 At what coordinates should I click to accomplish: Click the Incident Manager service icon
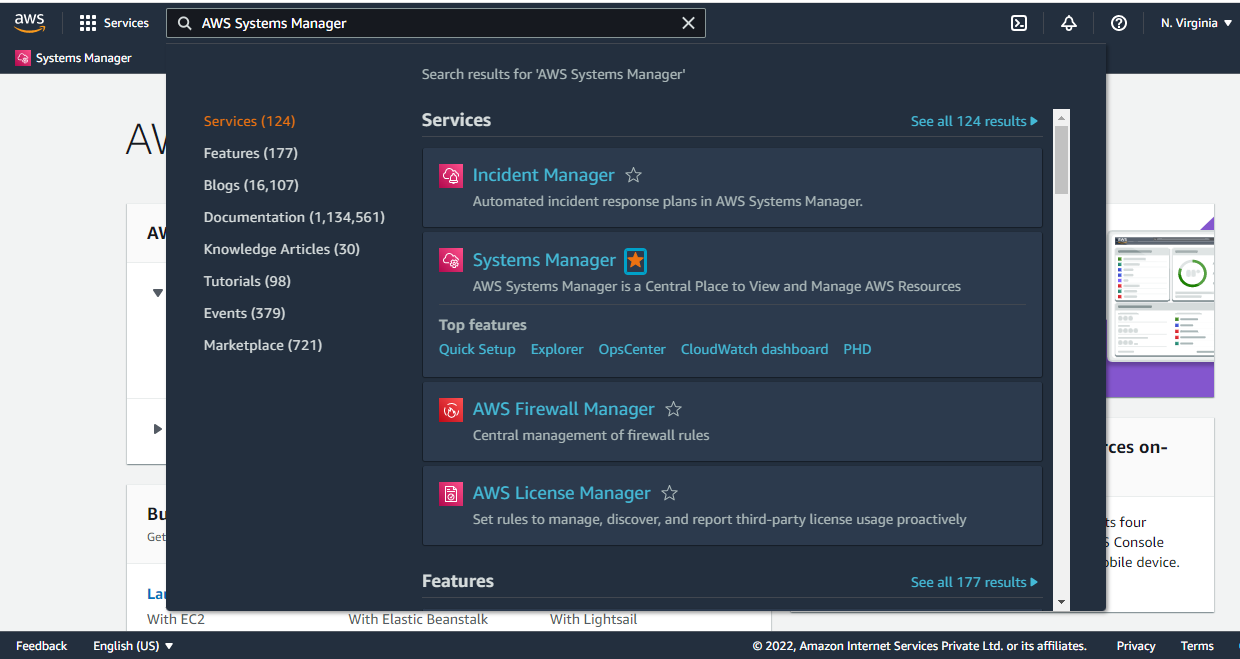click(451, 175)
